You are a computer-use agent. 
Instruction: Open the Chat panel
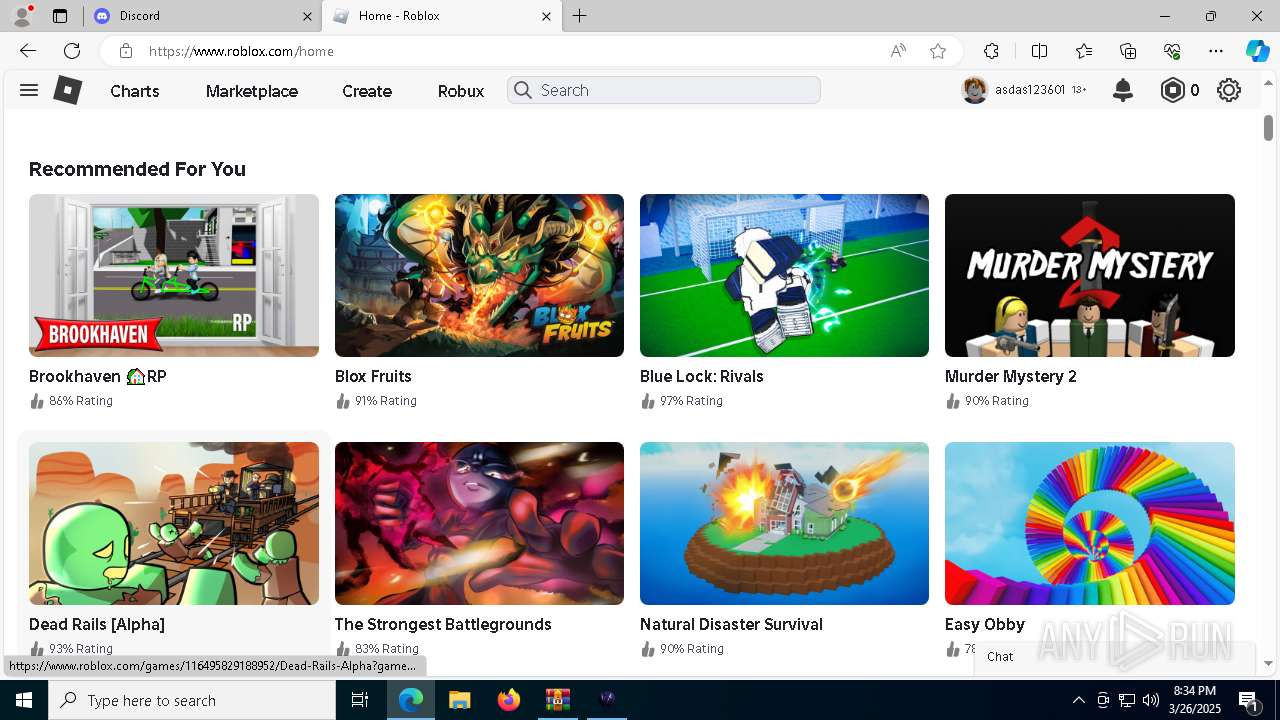point(1114,656)
